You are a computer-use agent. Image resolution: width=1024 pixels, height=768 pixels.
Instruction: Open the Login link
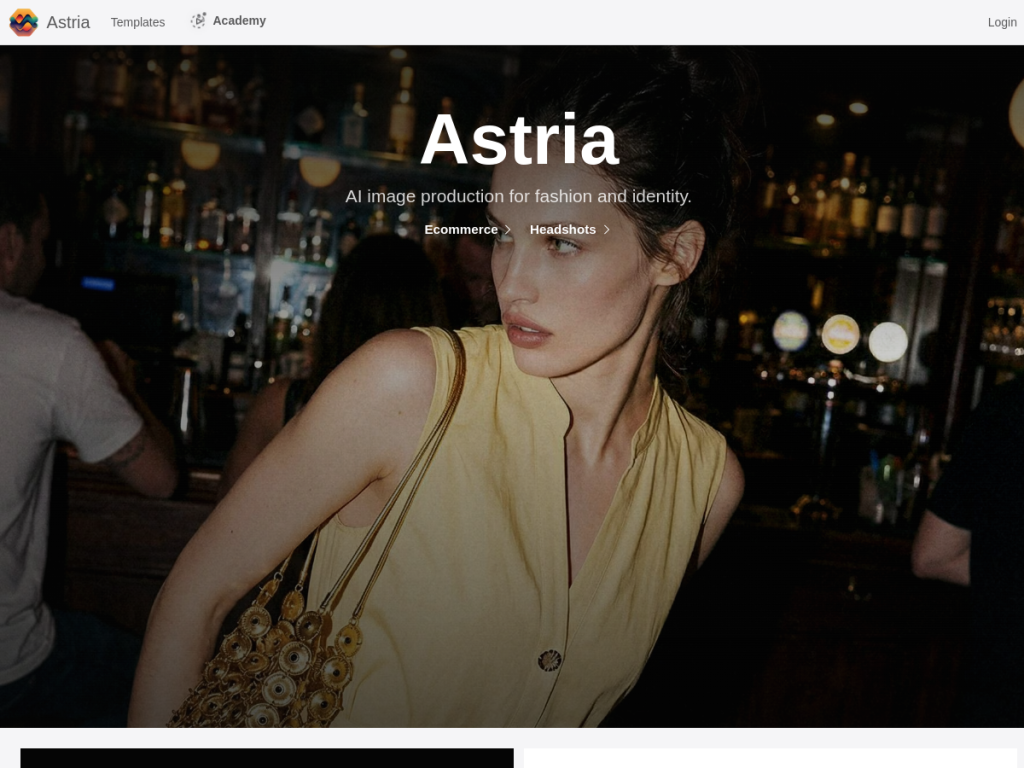point(1002,22)
